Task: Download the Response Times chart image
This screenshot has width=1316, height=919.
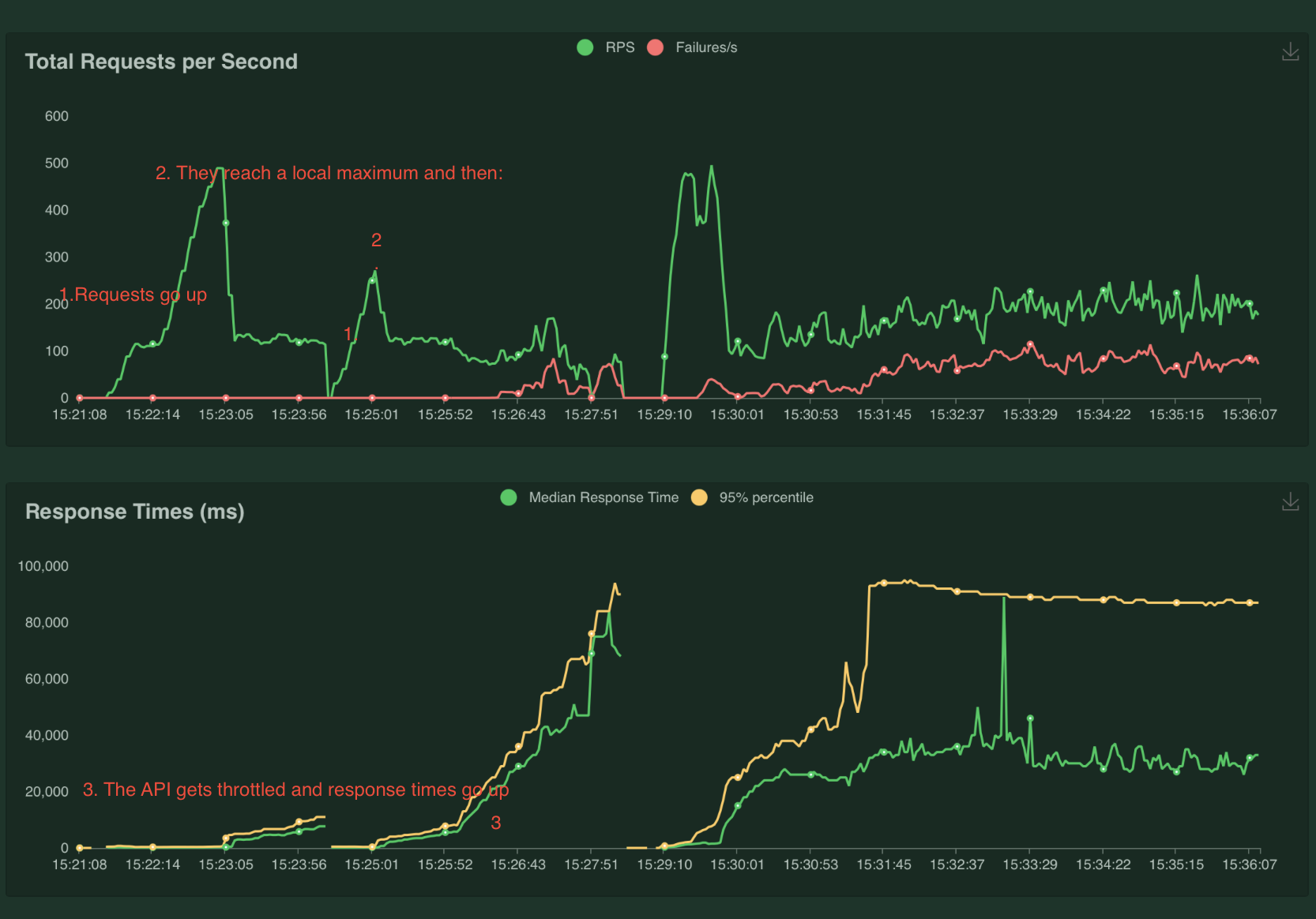Action: (1290, 502)
